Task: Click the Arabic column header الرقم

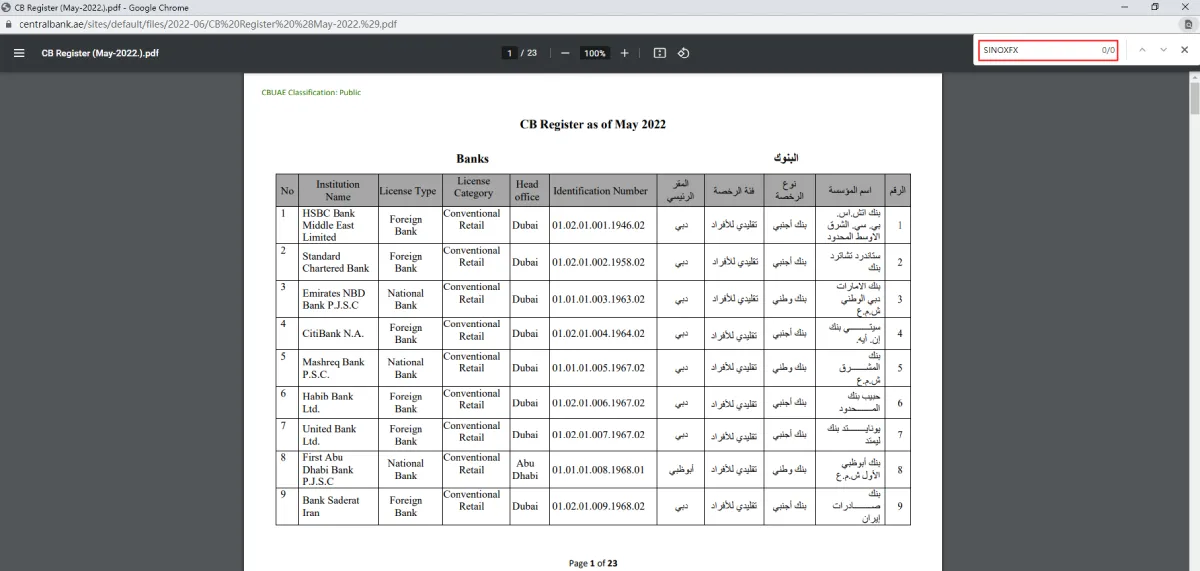Action: pyautogui.click(x=899, y=190)
